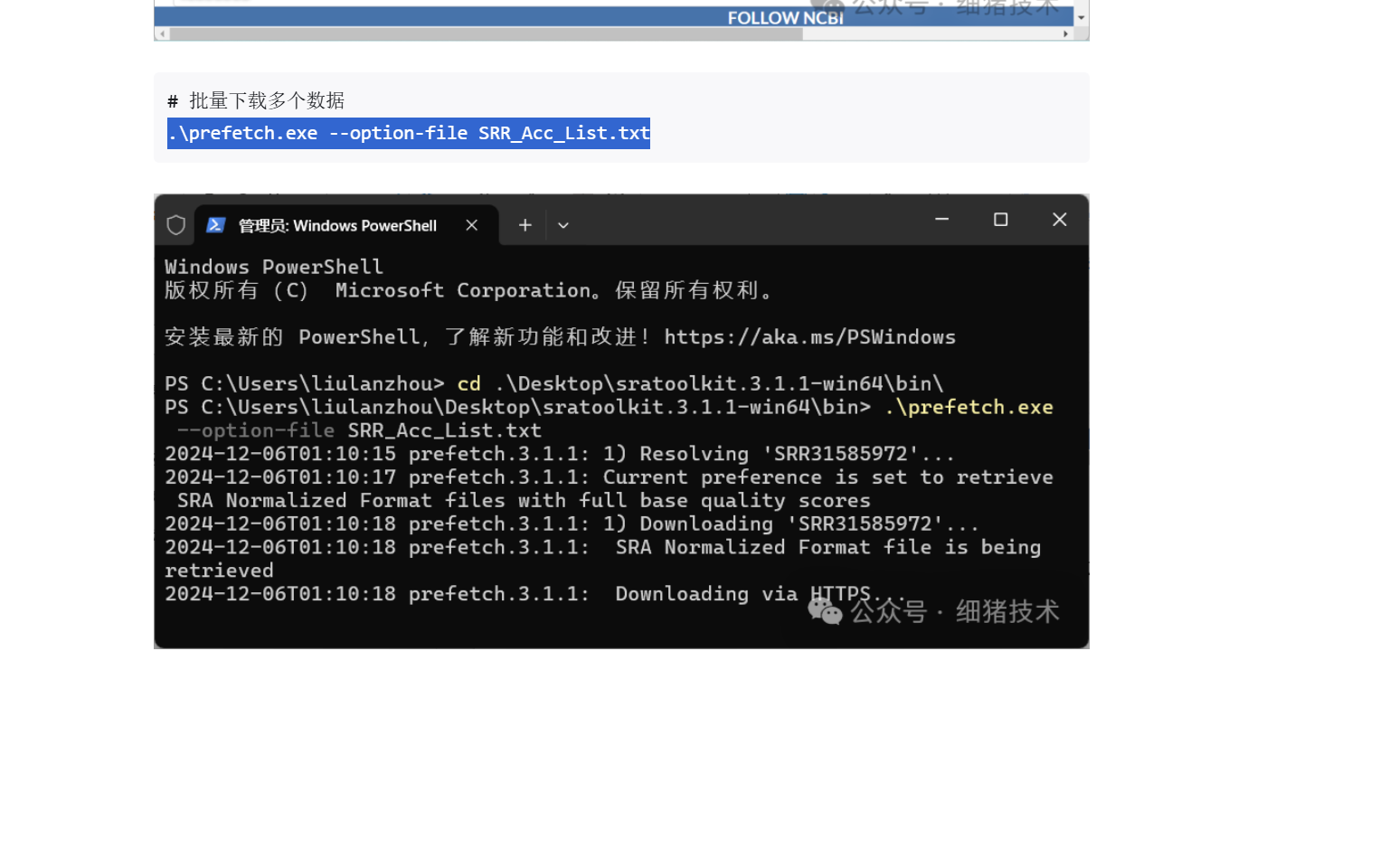Click the https://aka.ms/PSWindows link in terminal
Screen dimensions: 1389x868
[810, 337]
